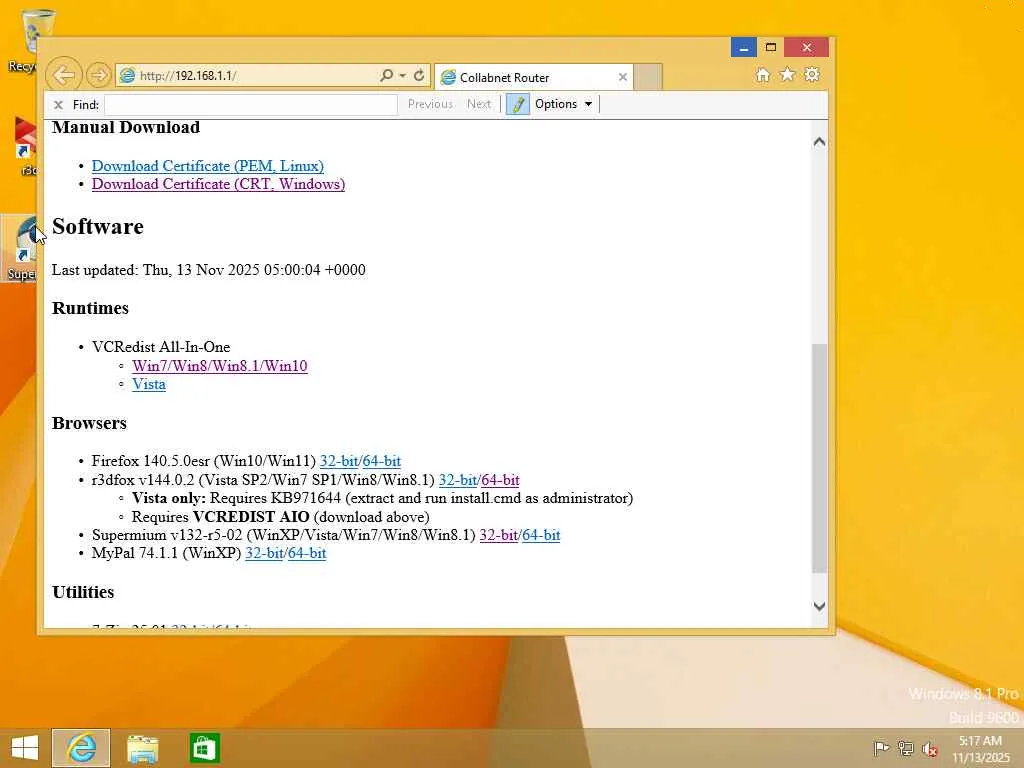Click Next in the Find bar
Image resolution: width=1024 pixels, height=768 pixels.
pos(479,104)
